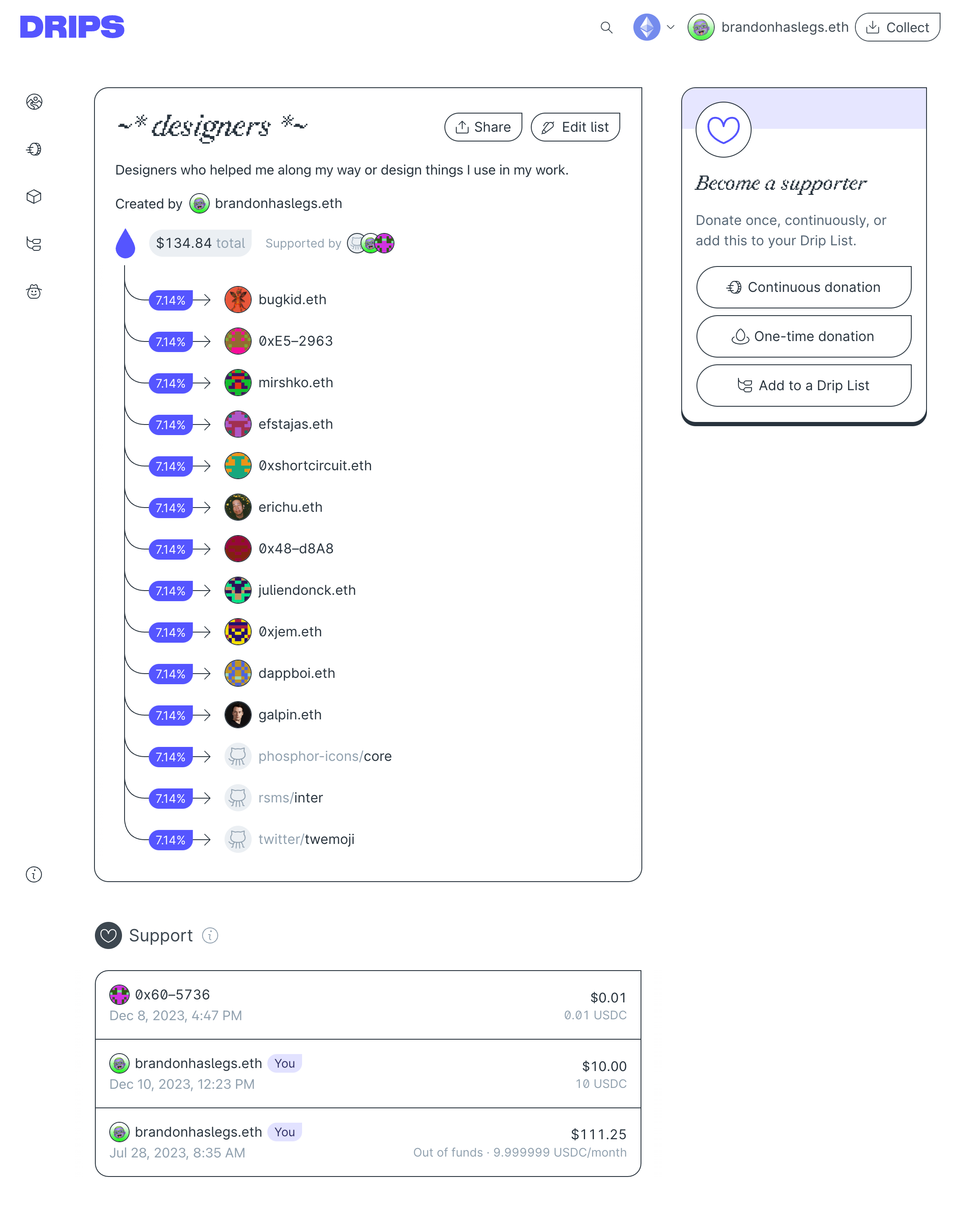This screenshot has width=960, height=1232.
Task: Click Add to a Drip List
Action: [x=803, y=385]
